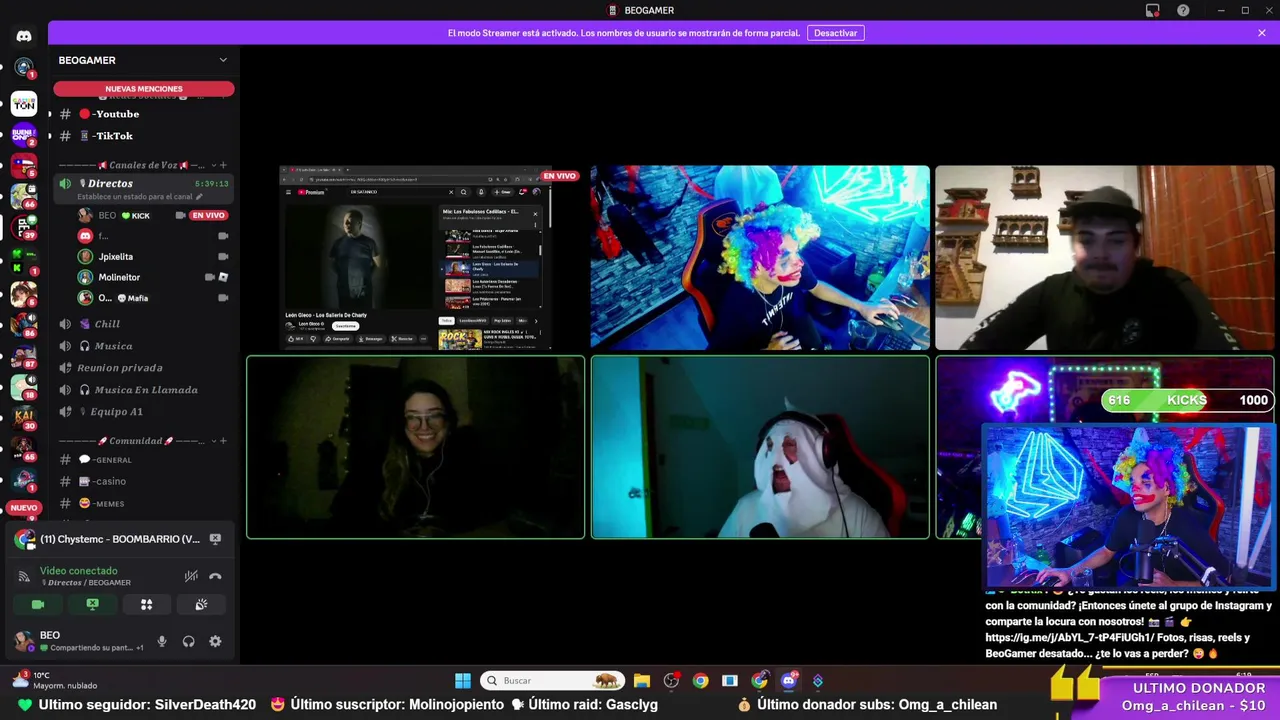This screenshot has width=1280, height=720.
Task: Click EN VIVO badge next to BEO
Action: coord(208,216)
